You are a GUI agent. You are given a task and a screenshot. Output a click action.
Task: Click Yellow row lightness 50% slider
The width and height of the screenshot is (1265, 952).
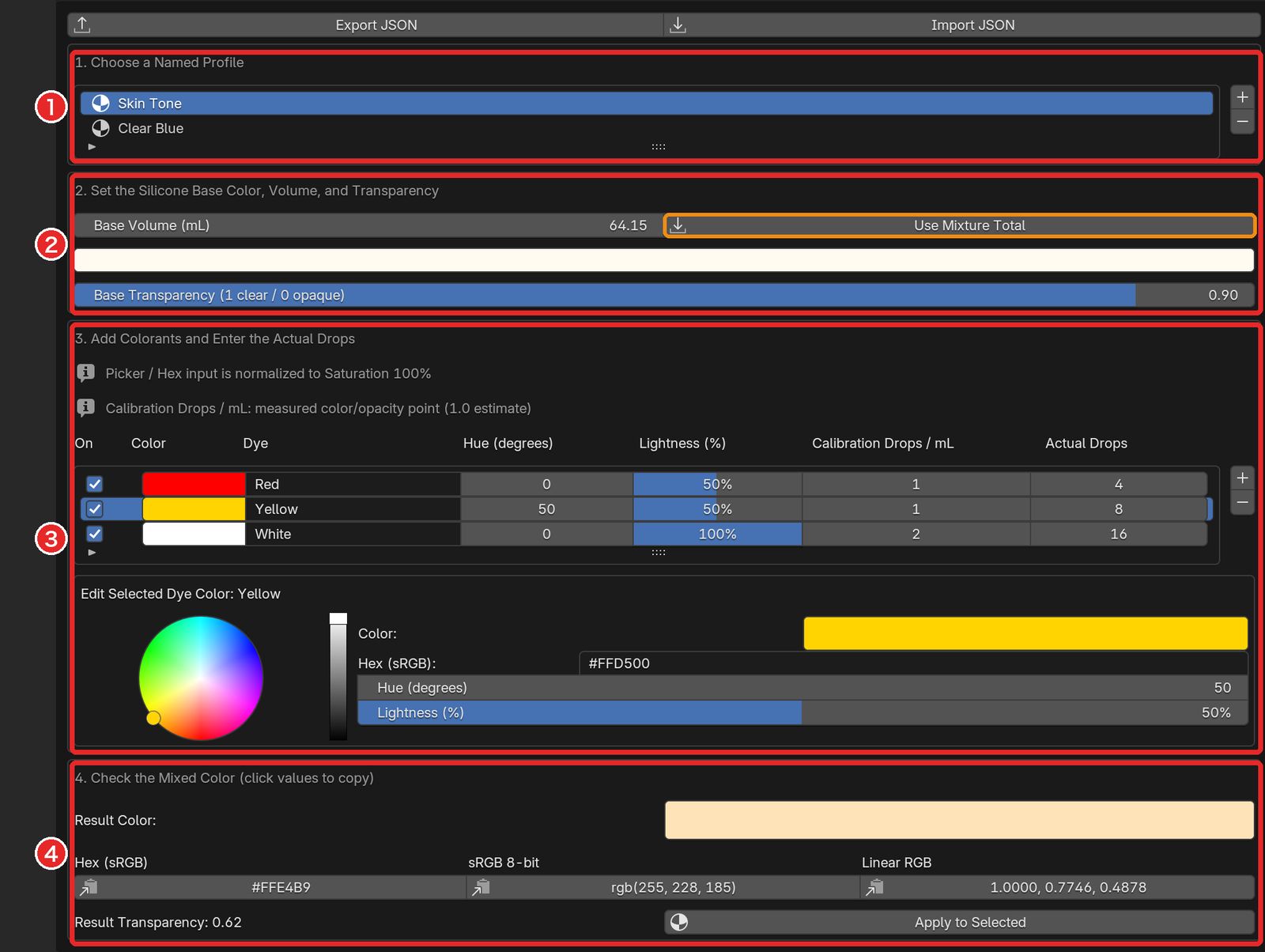[x=717, y=508]
